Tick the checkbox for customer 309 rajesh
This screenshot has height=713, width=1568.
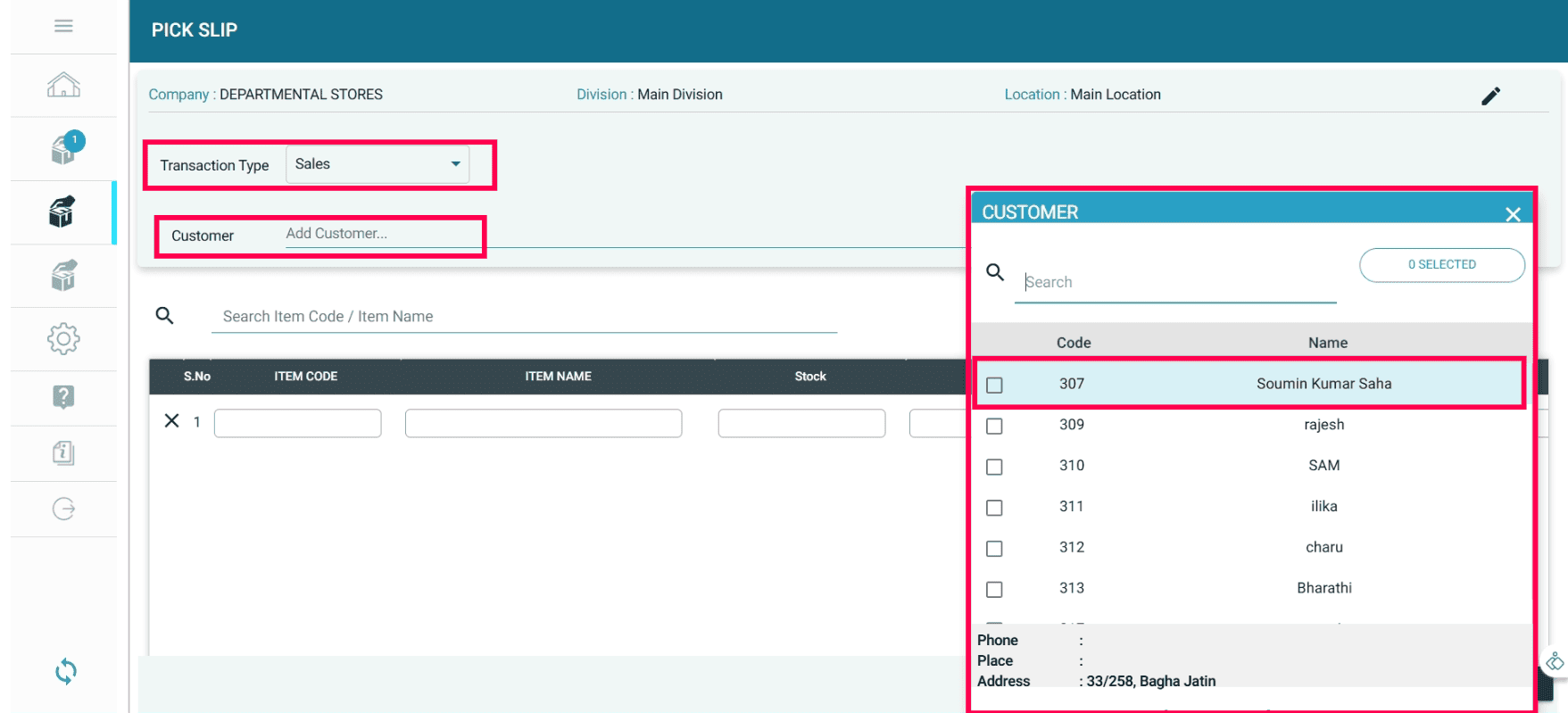click(x=994, y=426)
